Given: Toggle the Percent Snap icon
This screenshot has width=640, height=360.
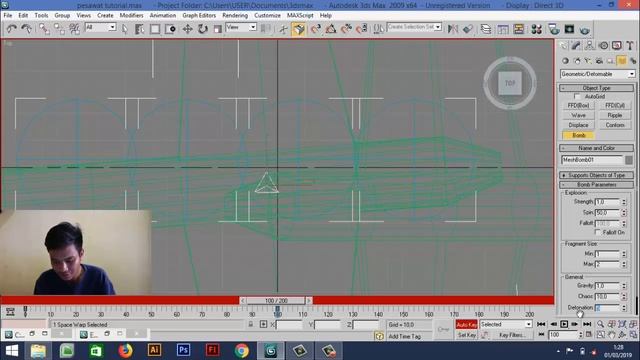Looking at the screenshot, I should (x=347, y=29).
